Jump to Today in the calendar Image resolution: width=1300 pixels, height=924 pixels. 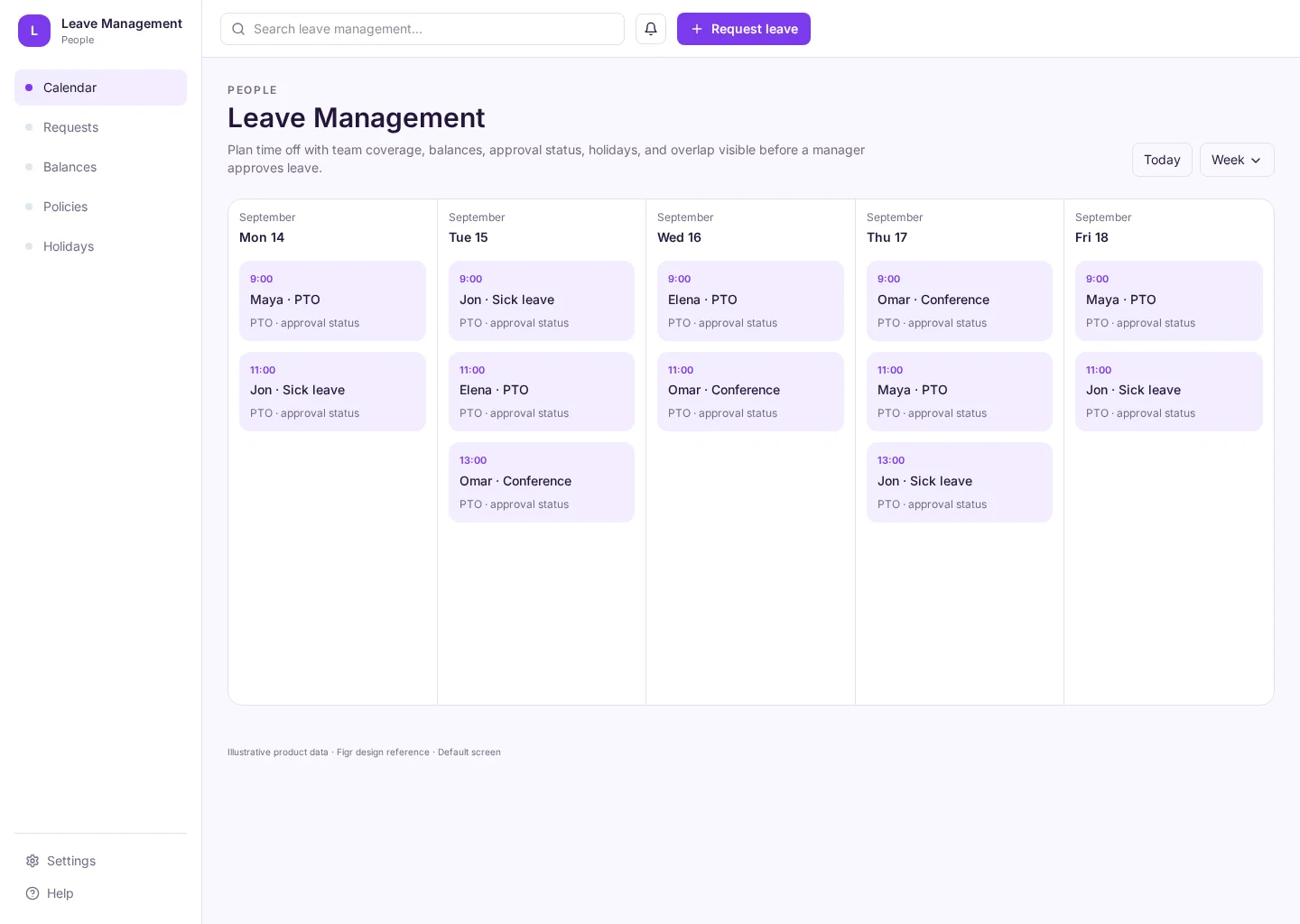[1162, 160]
